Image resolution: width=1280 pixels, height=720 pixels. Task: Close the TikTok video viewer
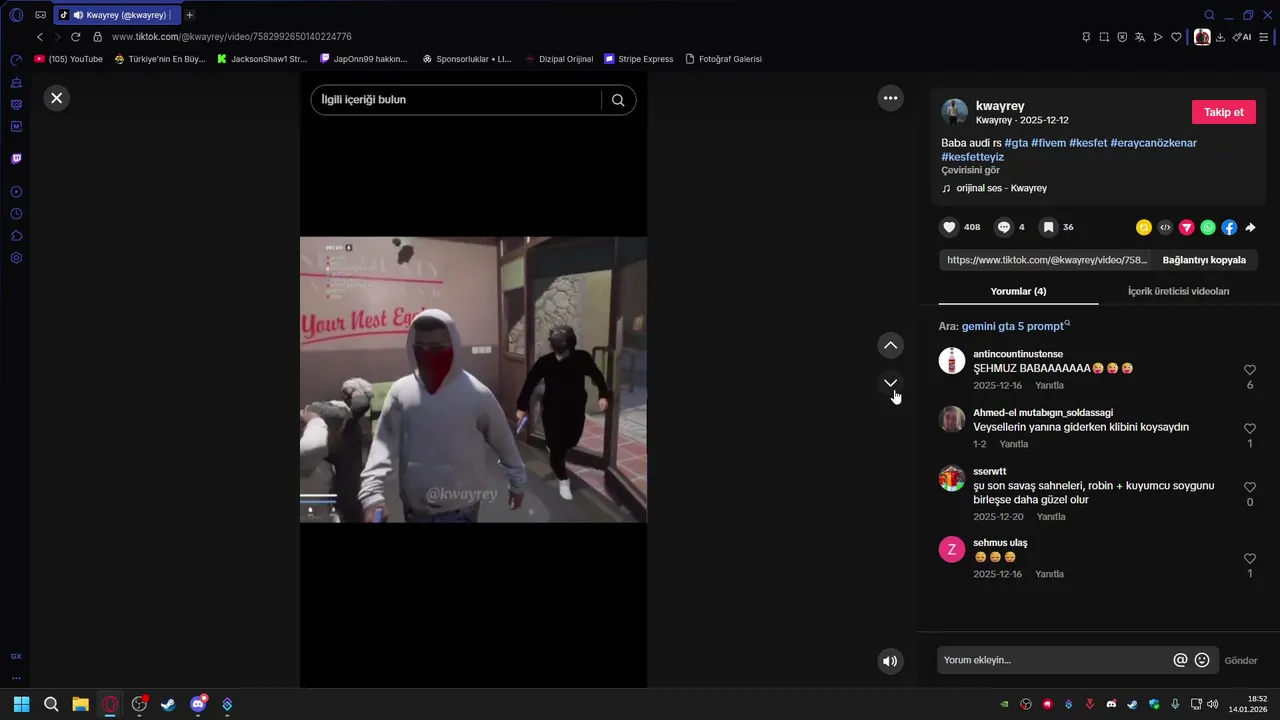[57, 98]
